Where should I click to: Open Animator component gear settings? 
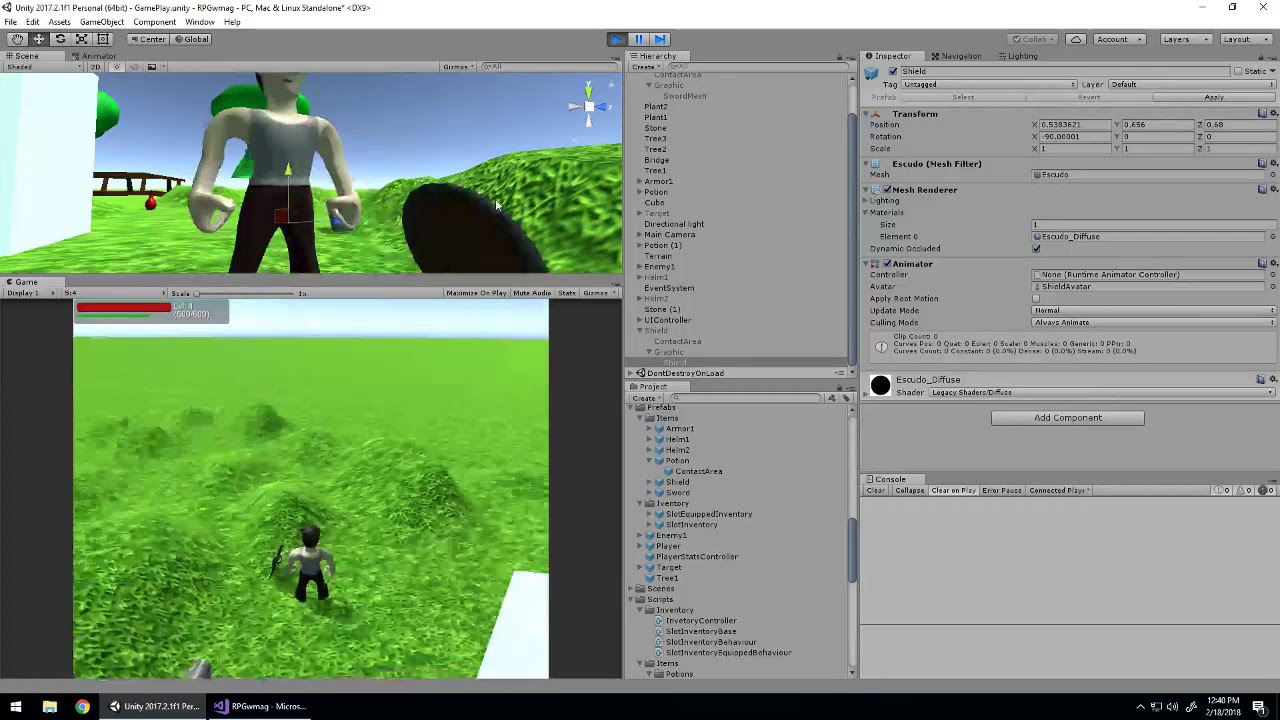click(x=1273, y=264)
